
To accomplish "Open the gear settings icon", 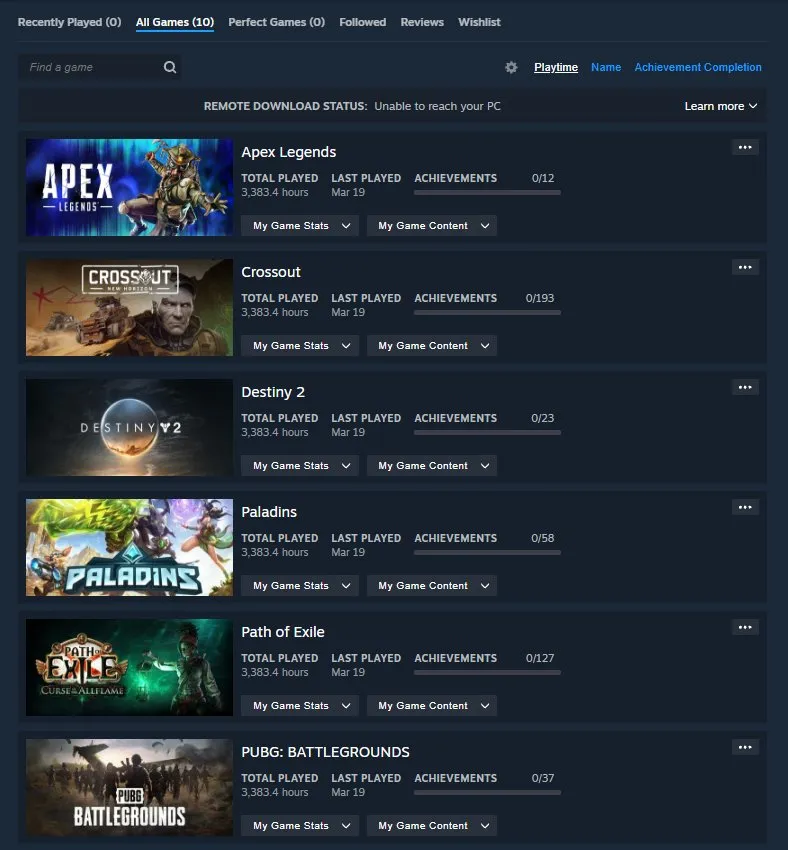I will point(511,67).
